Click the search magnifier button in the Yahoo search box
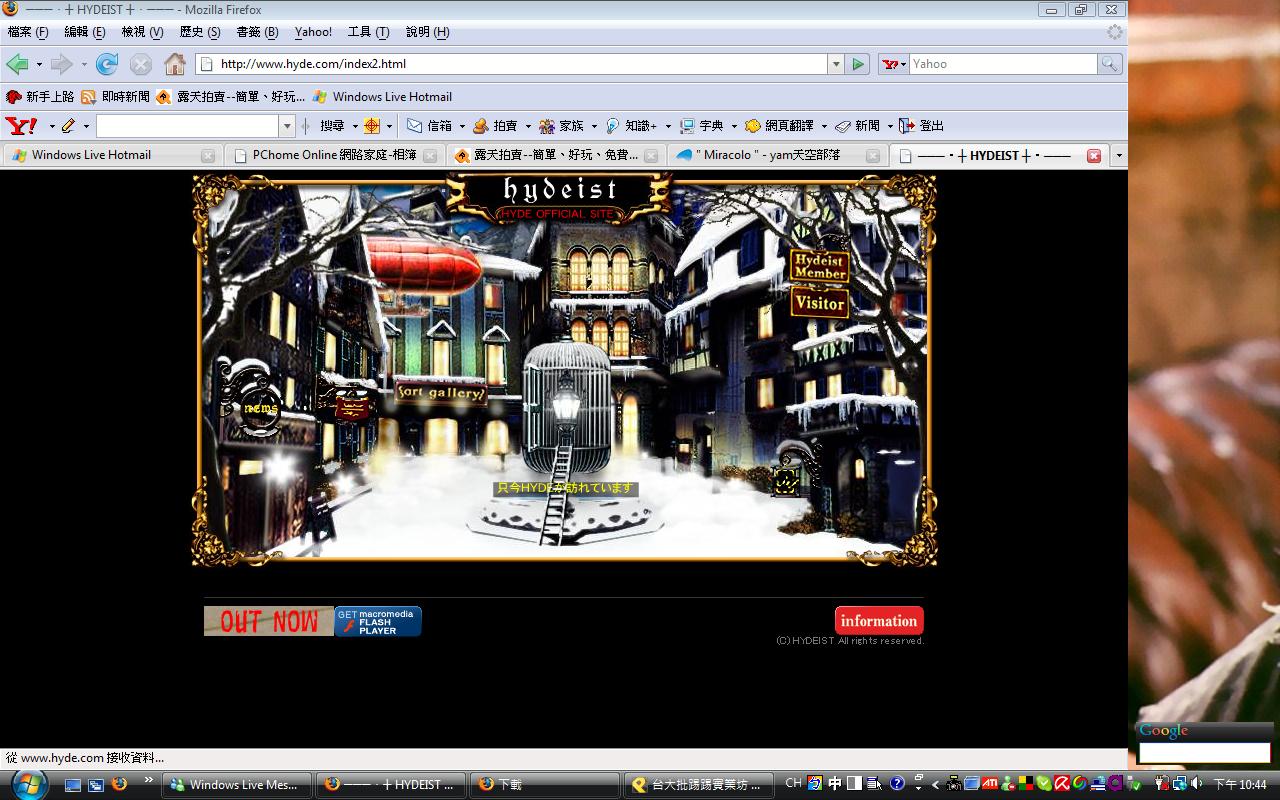This screenshot has width=1280, height=800. pos(1109,64)
